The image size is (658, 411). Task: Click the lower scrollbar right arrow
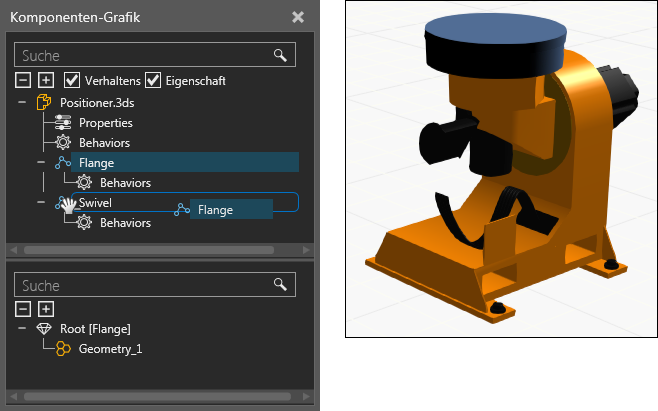tap(306, 396)
